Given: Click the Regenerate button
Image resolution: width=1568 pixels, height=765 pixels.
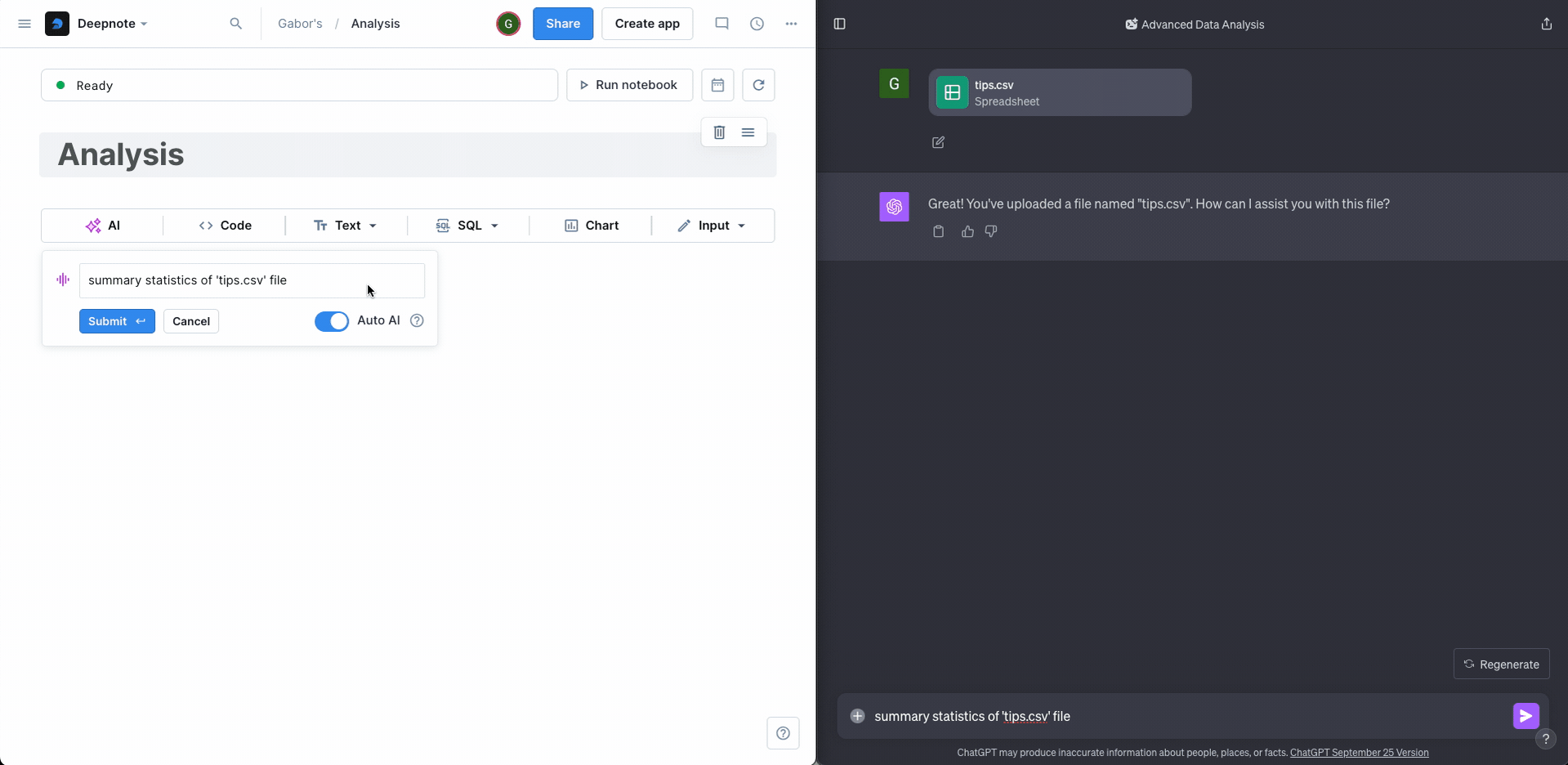Looking at the screenshot, I should (1501, 664).
